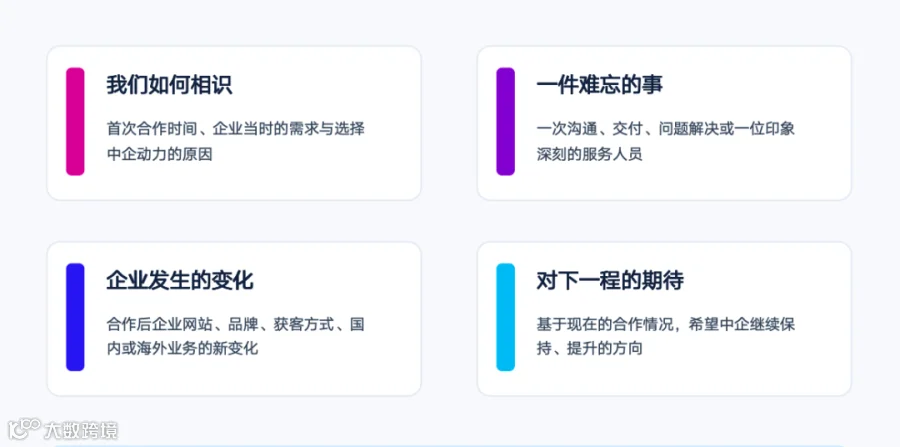Click text 深刻的服务人员
Viewport: 900px width, 447px height.
[x=589, y=154]
